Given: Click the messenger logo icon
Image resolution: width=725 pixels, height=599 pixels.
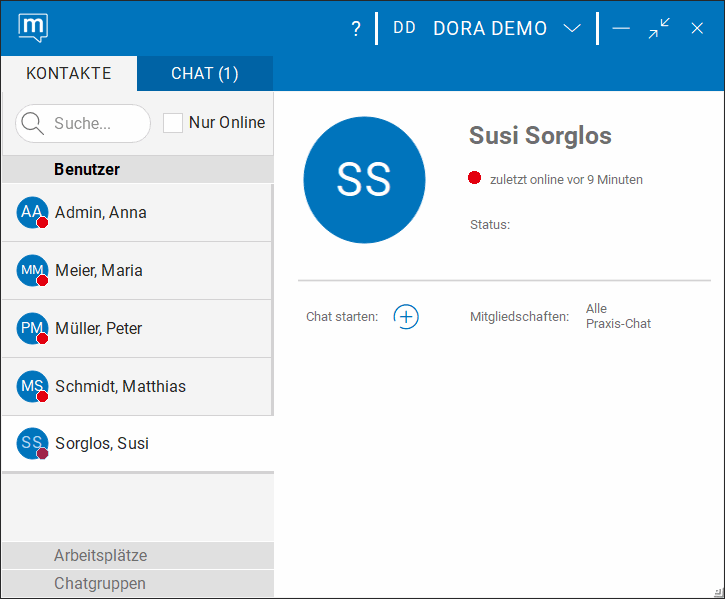Looking at the screenshot, I should pos(33,27).
